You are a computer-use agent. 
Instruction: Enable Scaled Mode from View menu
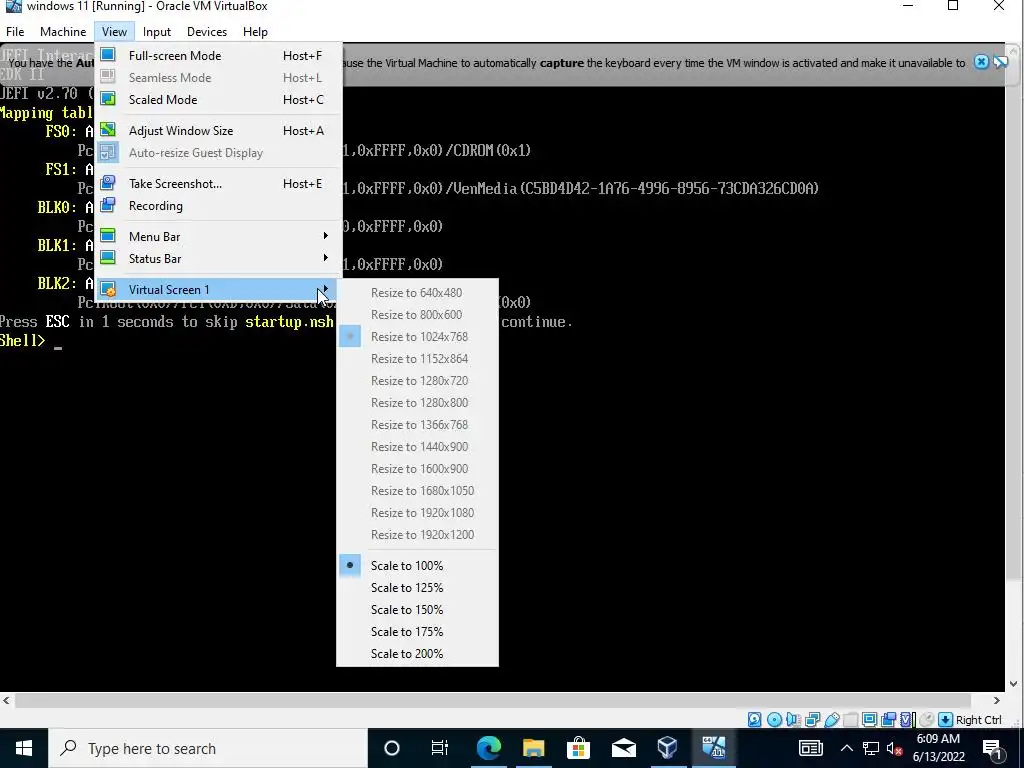pyautogui.click(x=218, y=99)
